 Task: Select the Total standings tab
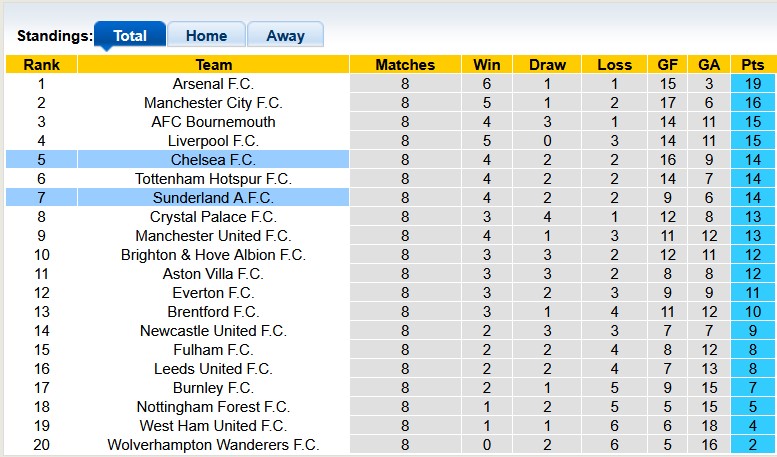point(130,35)
